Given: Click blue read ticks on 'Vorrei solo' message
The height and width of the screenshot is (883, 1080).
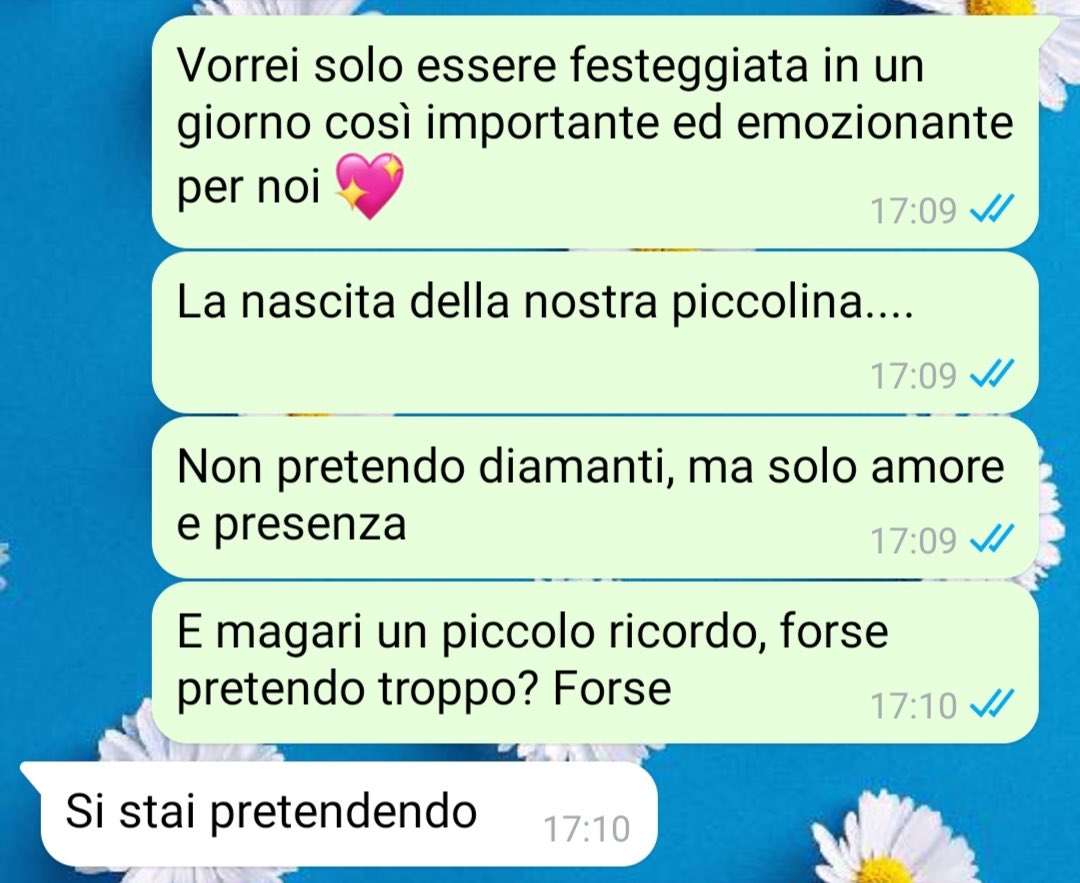Looking at the screenshot, I should point(992,209).
